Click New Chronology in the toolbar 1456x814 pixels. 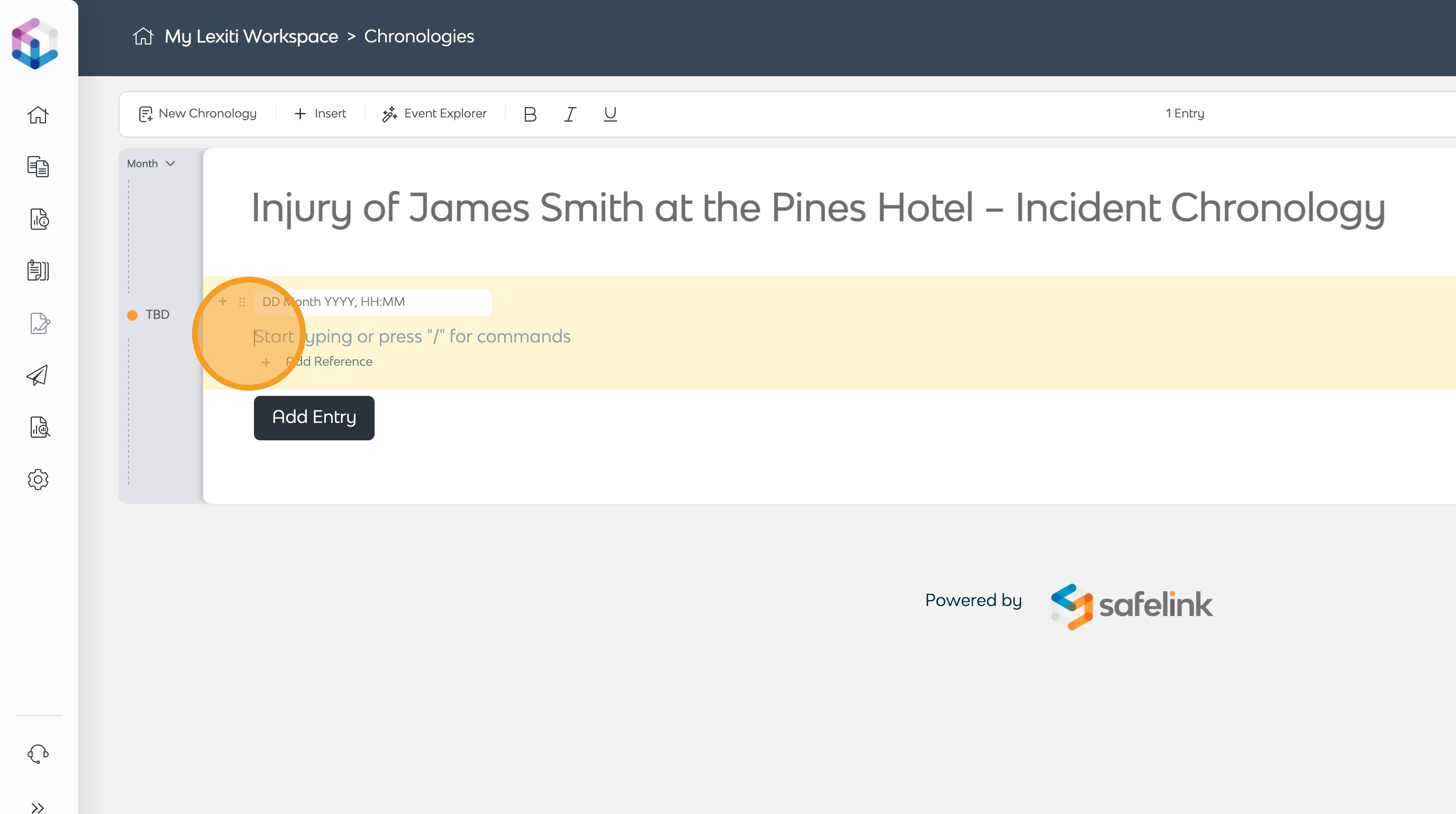tap(198, 114)
